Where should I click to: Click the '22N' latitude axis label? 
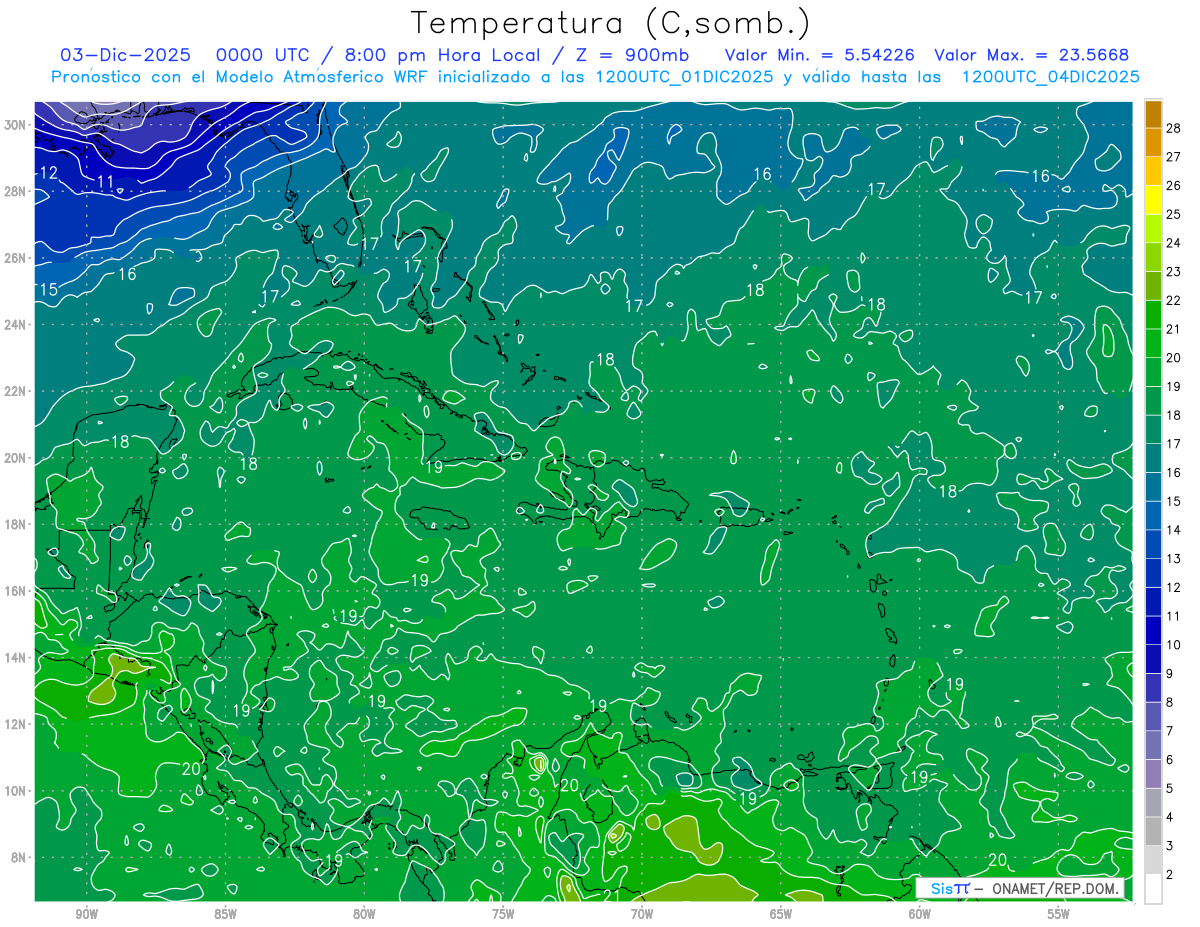pos(16,391)
